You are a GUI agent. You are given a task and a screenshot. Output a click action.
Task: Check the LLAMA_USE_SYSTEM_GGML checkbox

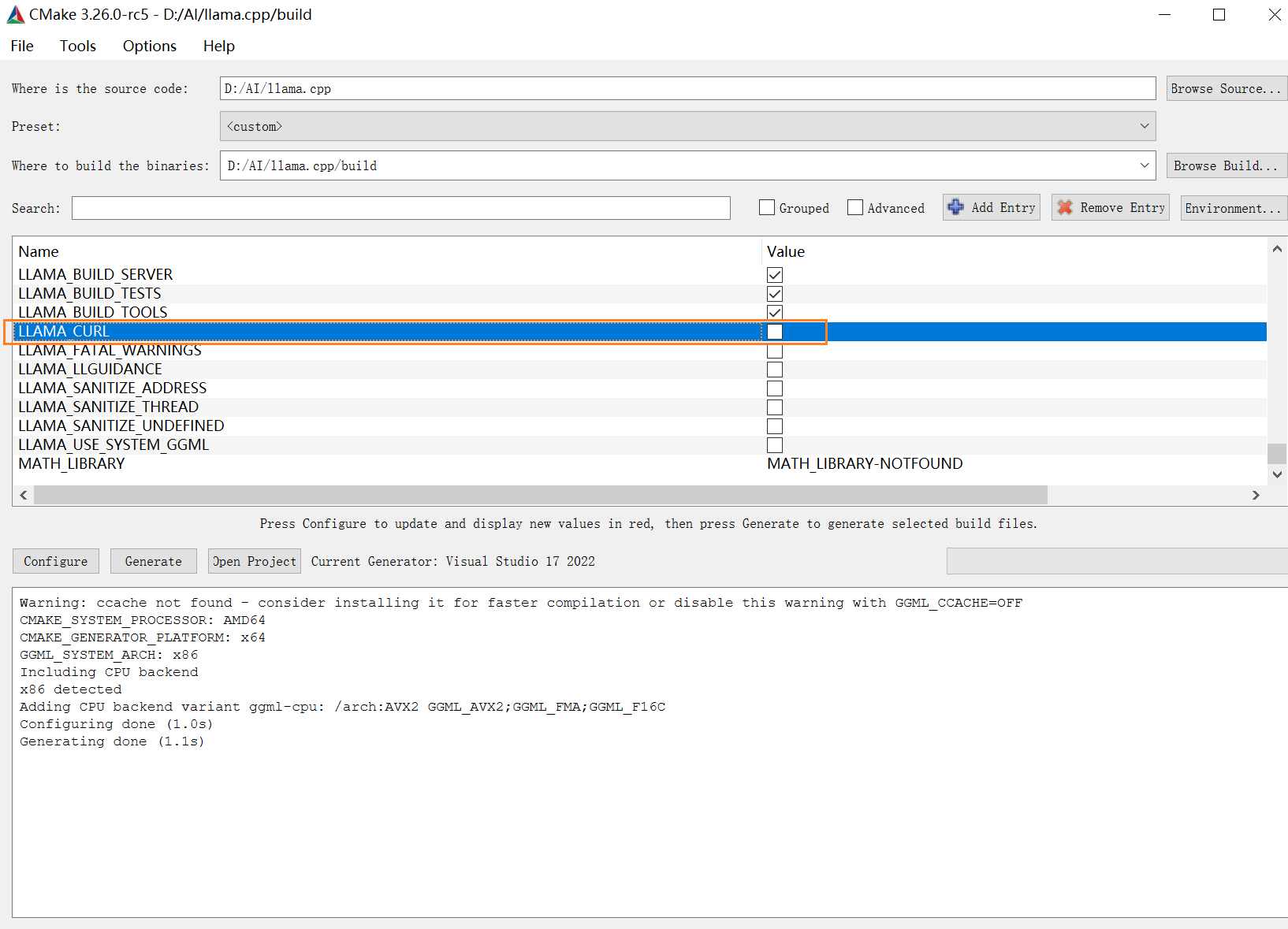click(775, 445)
